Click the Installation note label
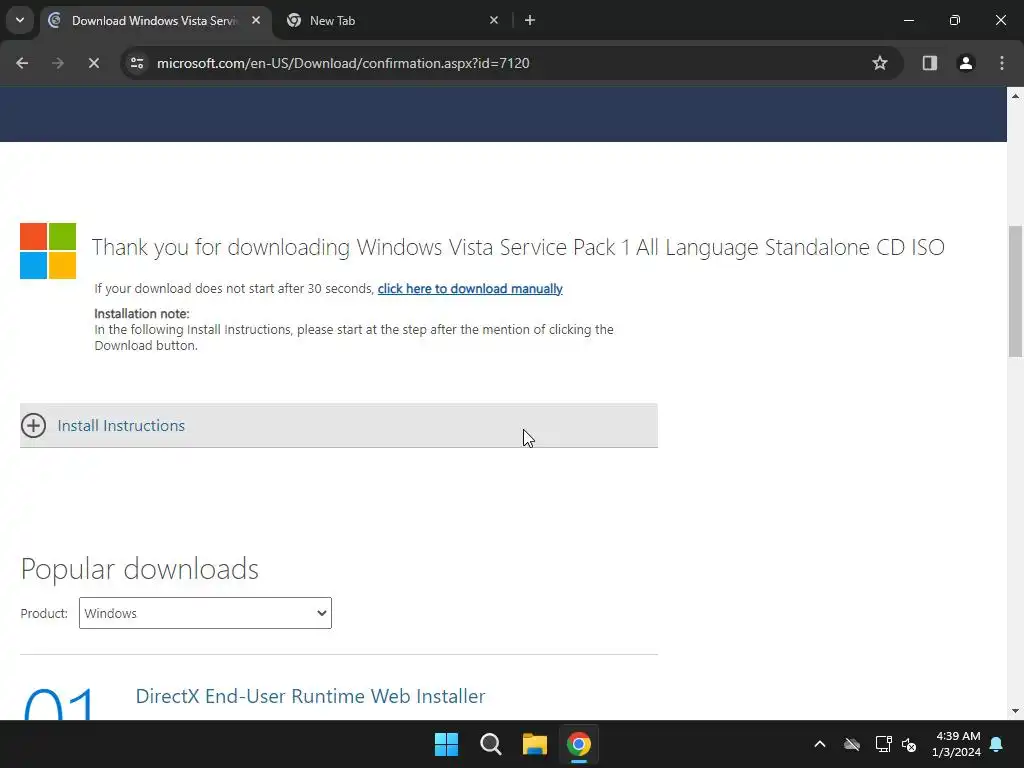The image size is (1024, 768). click(x=142, y=313)
